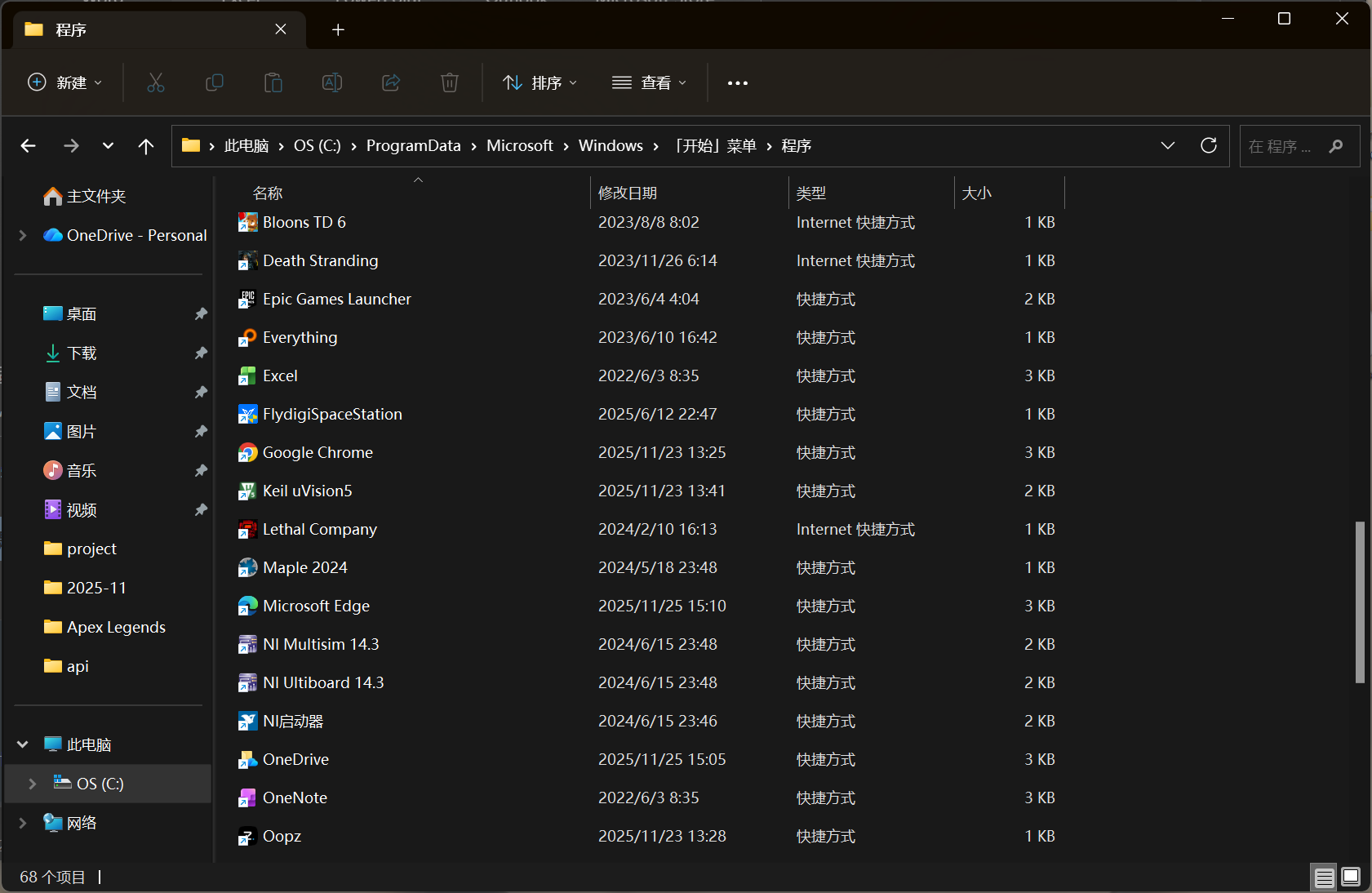1372x893 pixels.
Task: Select the Epic Games Launcher icon
Action: click(247, 300)
